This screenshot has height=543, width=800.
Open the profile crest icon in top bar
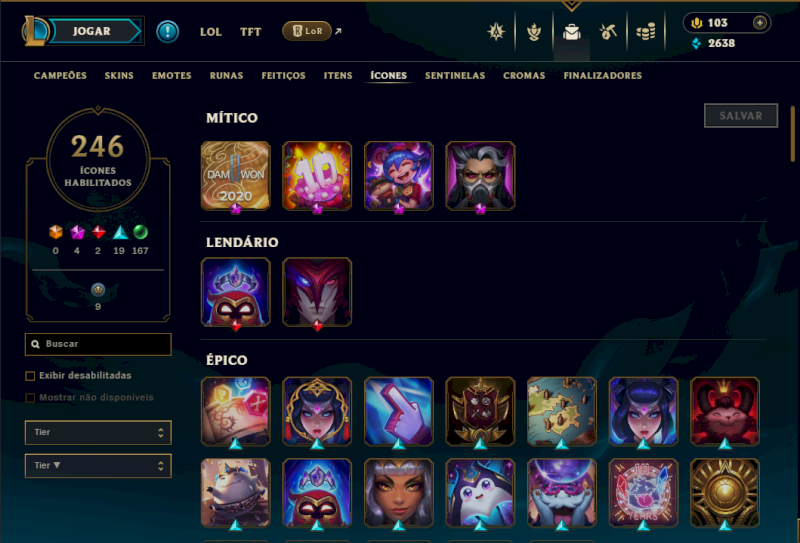coord(496,32)
